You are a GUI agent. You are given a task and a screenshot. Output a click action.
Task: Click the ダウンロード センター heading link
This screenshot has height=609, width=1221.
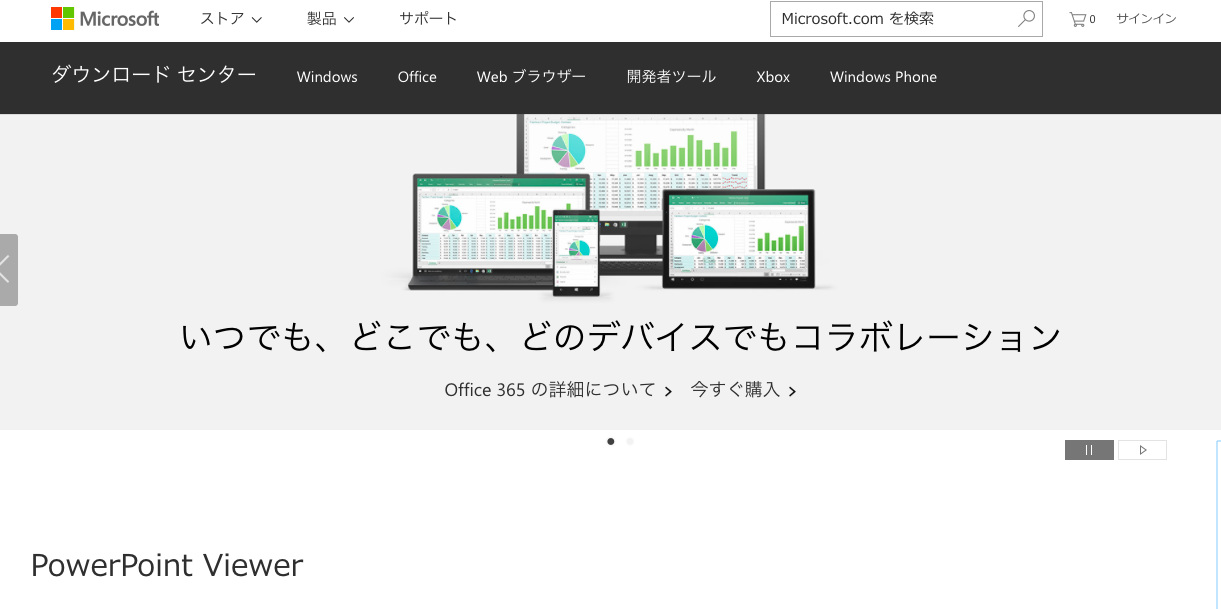tap(154, 75)
